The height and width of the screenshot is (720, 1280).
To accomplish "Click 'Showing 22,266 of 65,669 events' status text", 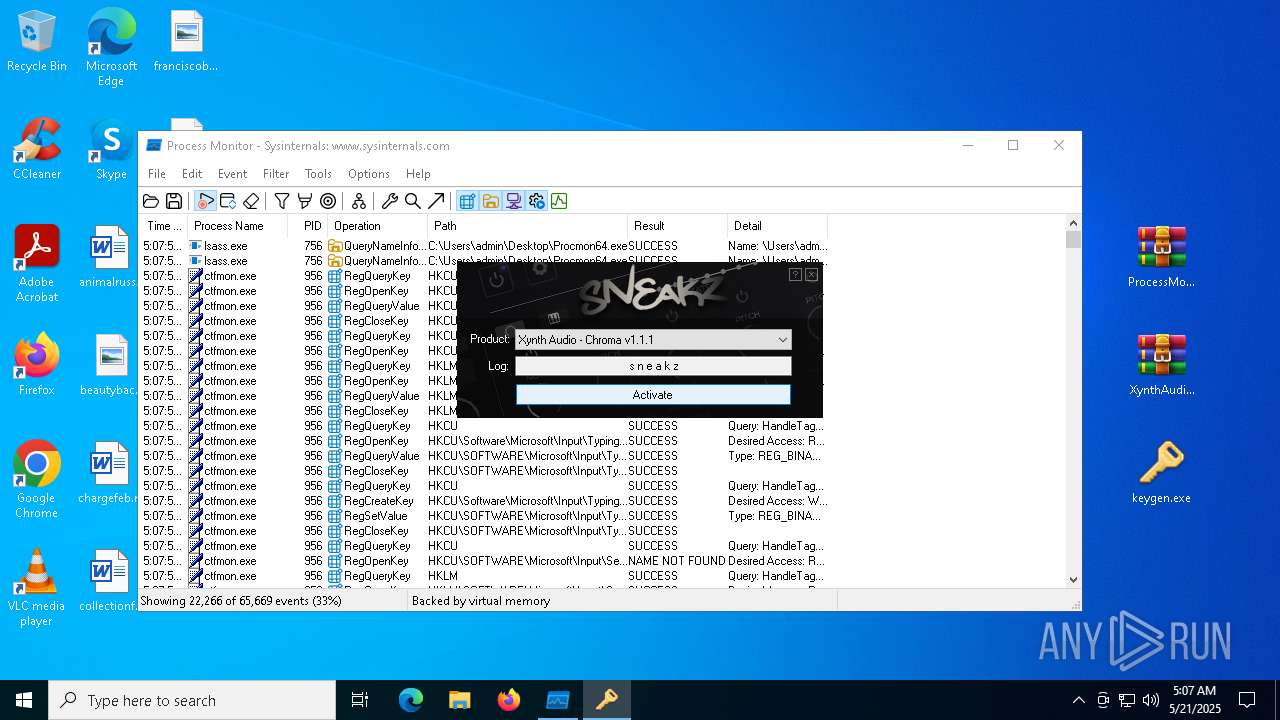I will click(x=241, y=601).
